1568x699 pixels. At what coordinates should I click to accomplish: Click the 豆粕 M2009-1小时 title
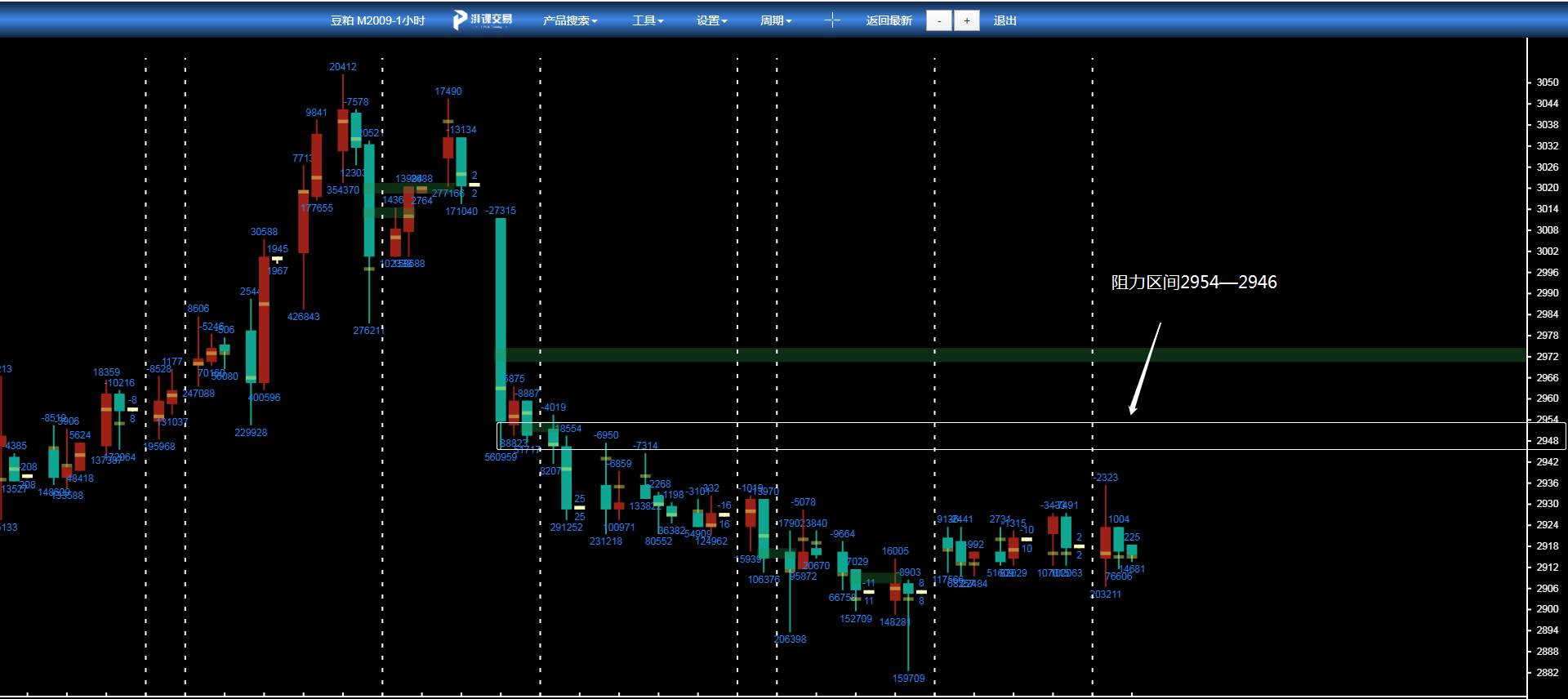click(x=377, y=20)
